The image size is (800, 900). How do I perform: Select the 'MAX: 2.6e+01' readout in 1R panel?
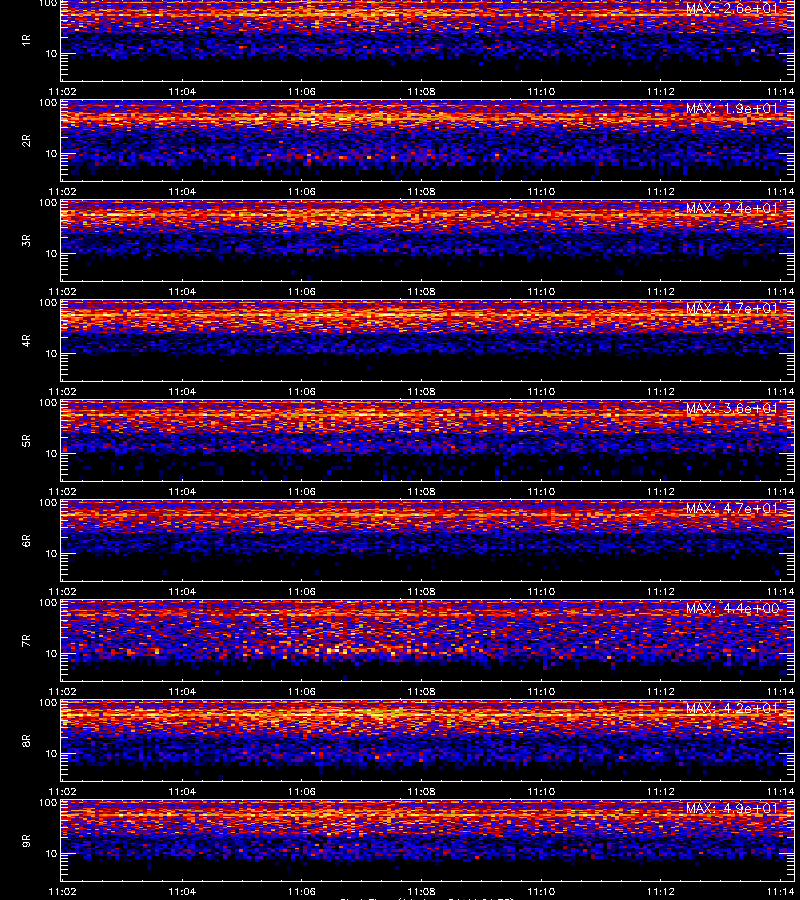[732, 9]
